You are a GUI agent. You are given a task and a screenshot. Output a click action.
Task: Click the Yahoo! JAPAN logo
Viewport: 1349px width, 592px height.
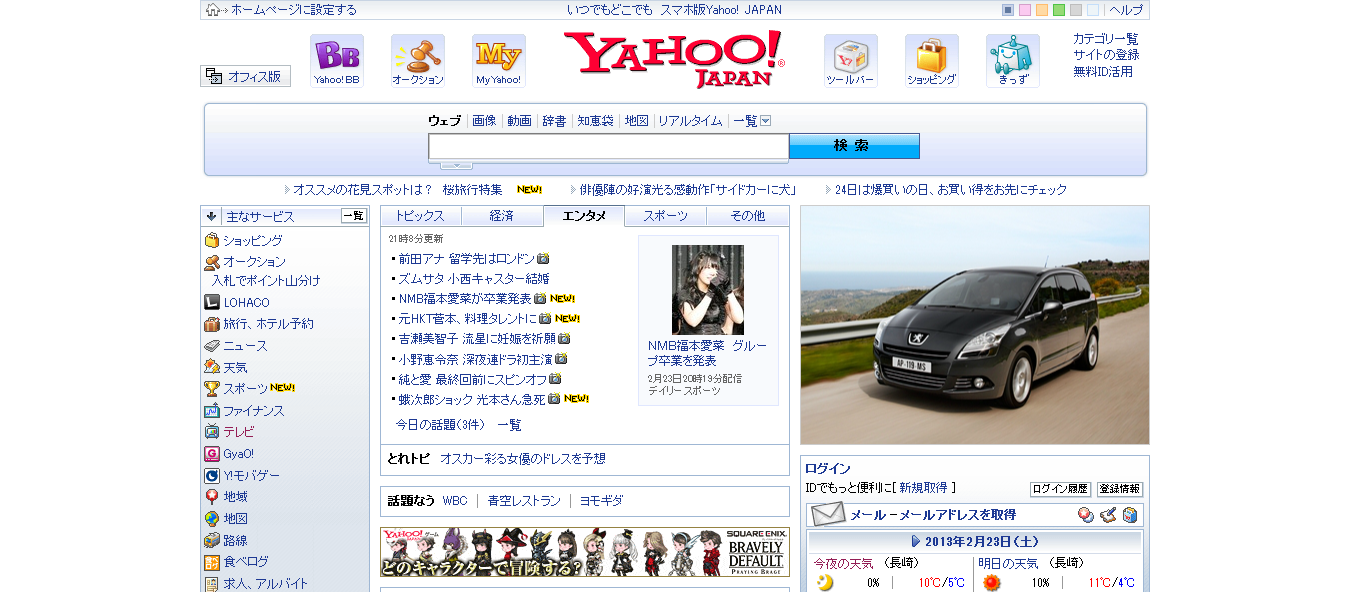coord(674,59)
